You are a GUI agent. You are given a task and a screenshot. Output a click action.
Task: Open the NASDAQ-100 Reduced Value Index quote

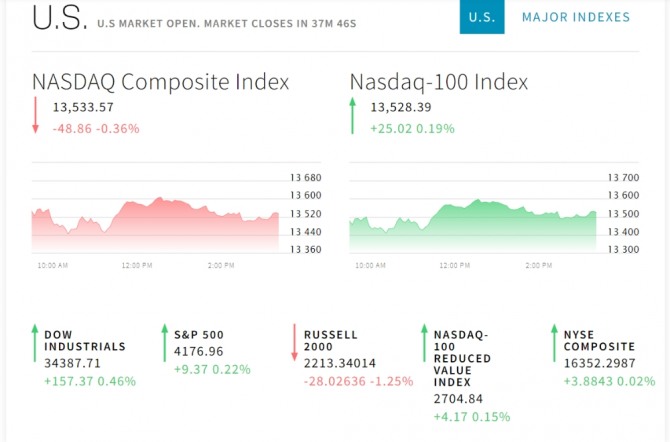[462, 358]
